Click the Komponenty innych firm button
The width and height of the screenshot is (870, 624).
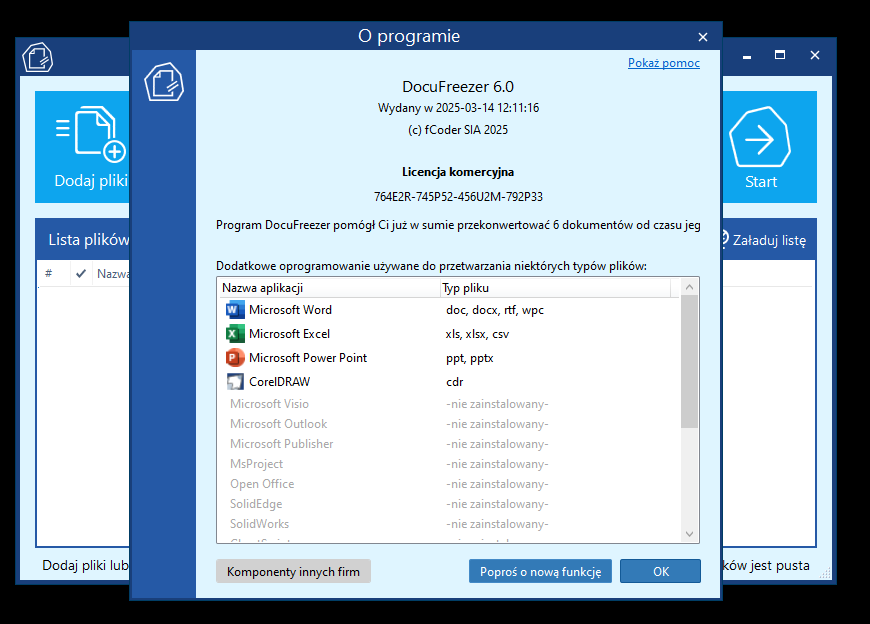click(x=293, y=571)
